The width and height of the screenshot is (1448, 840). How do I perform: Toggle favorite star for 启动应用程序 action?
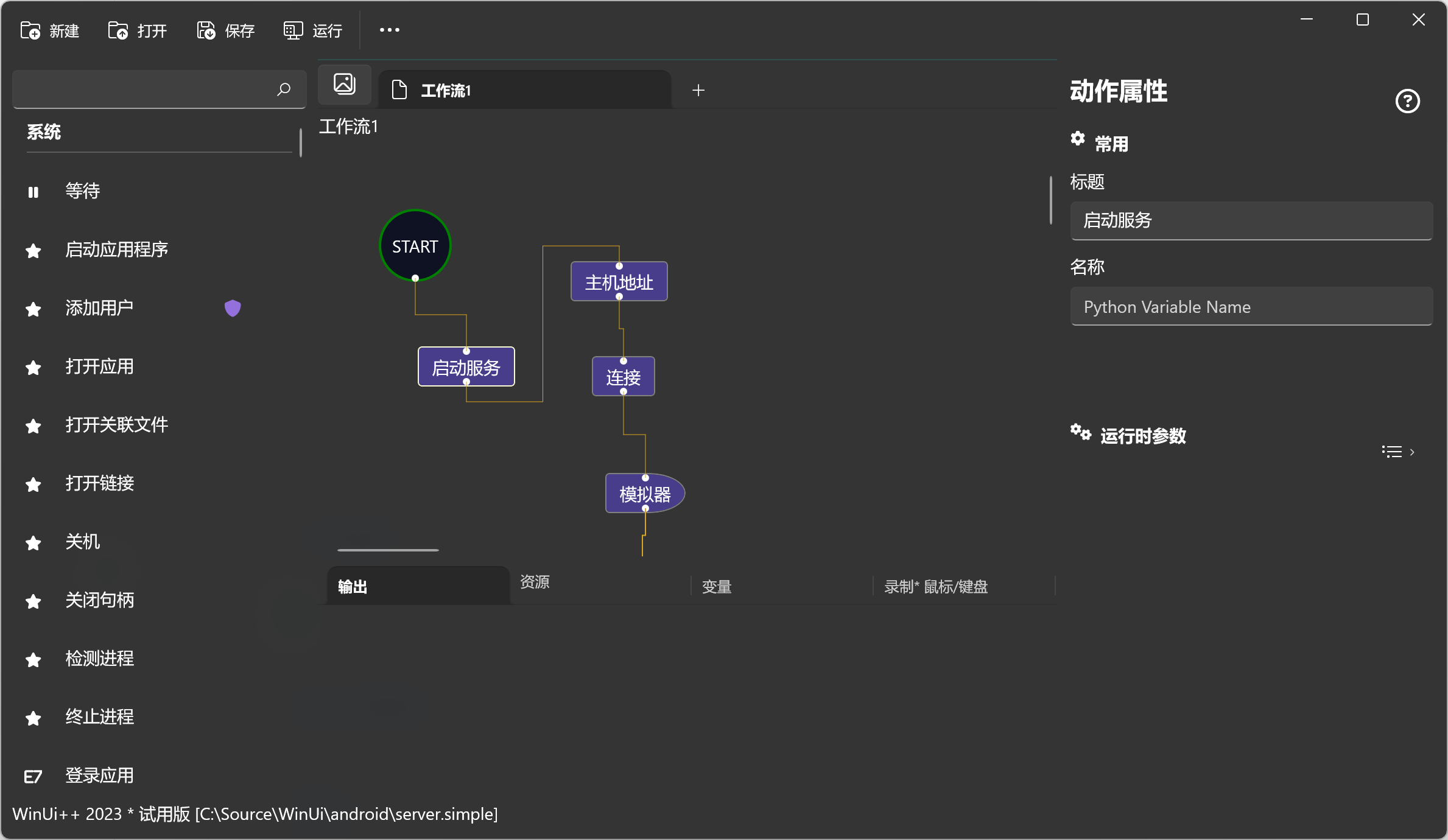coord(33,250)
